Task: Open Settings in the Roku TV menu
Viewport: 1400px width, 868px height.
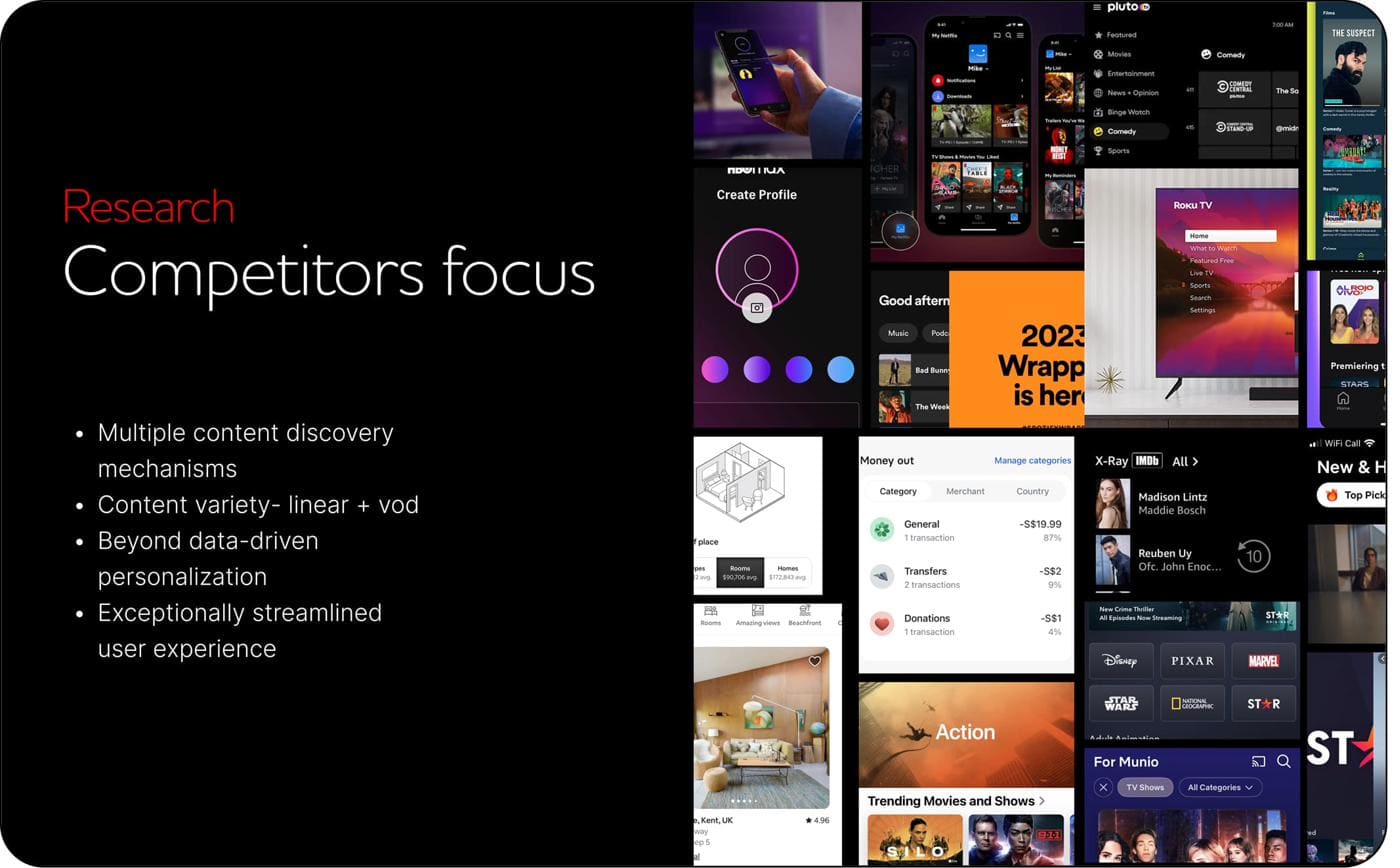Action: (1202, 310)
